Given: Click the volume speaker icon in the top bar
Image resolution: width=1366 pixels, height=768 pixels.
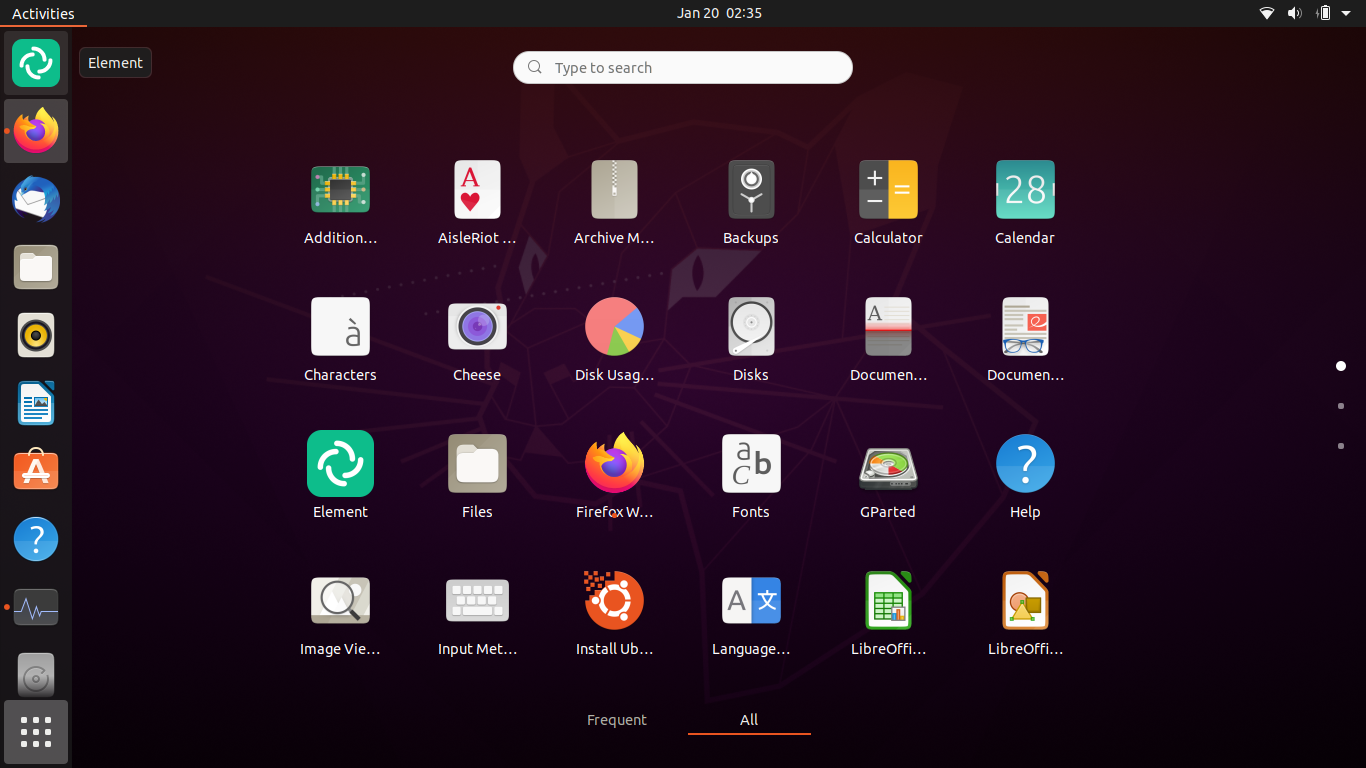Looking at the screenshot, I should pos(1294,13).
